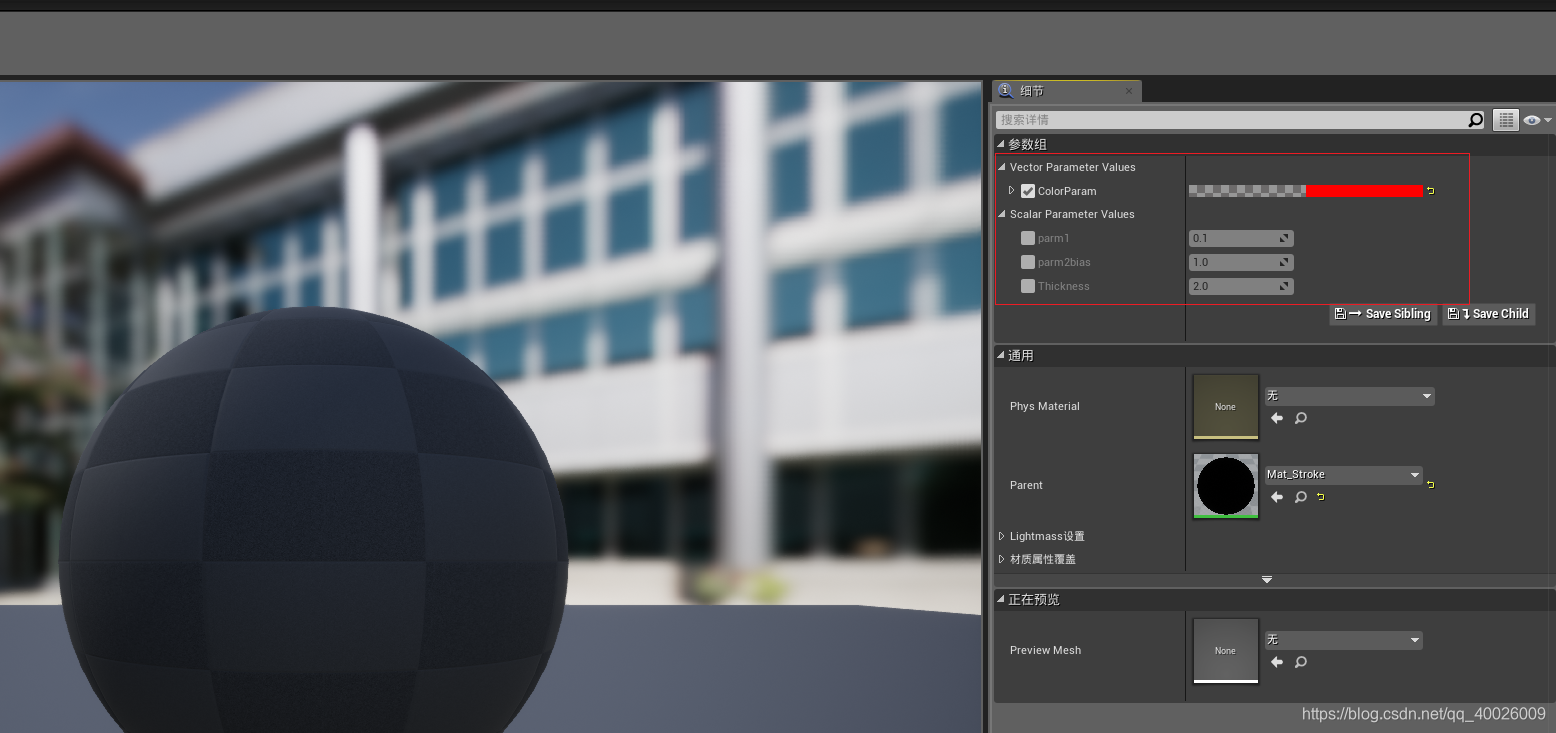Enable the parm2bias override checkbox
Screen dimensions: 1556x733
point(1028,262)
